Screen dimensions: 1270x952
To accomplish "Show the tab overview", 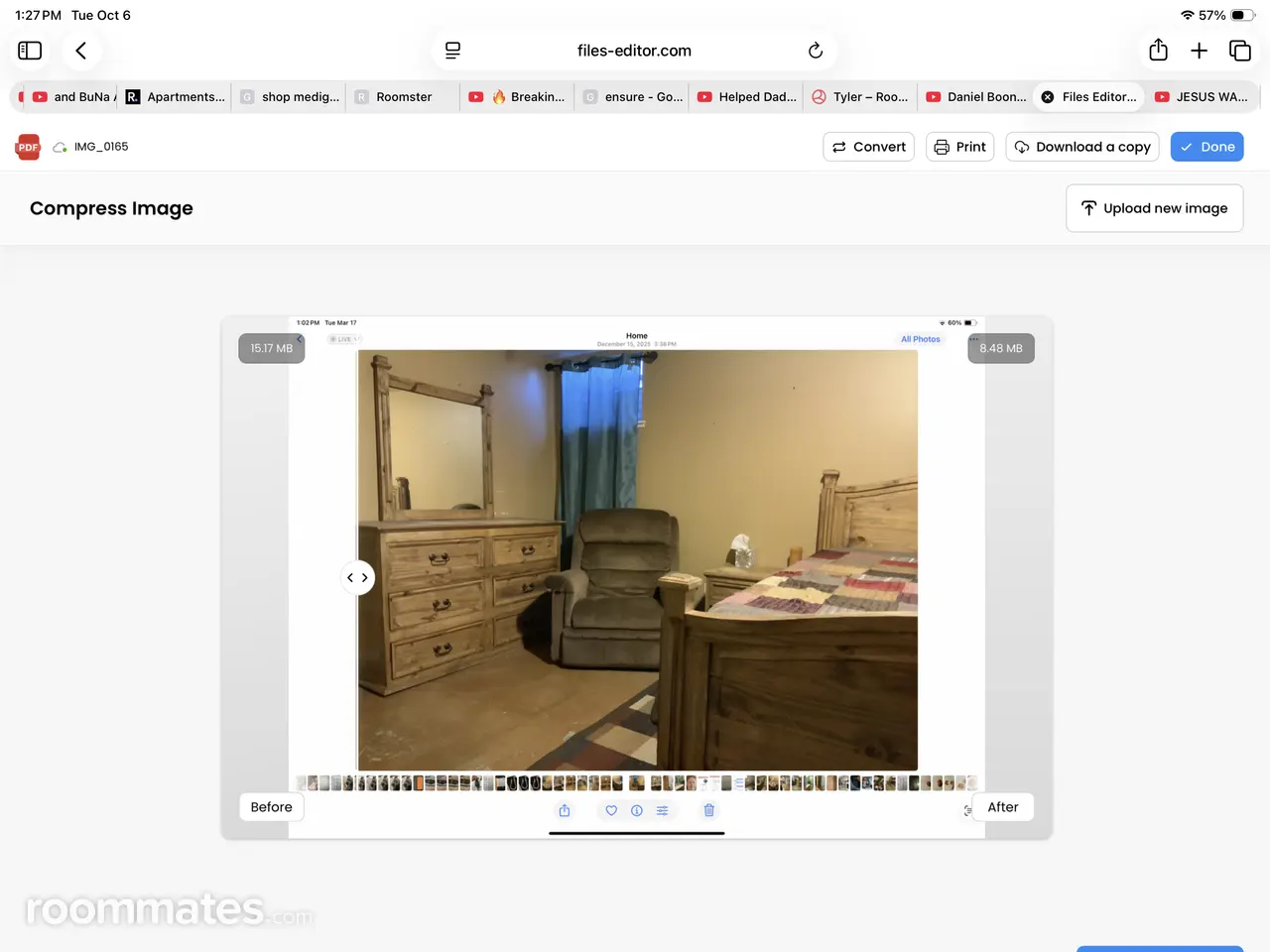I will [1240, 51].
